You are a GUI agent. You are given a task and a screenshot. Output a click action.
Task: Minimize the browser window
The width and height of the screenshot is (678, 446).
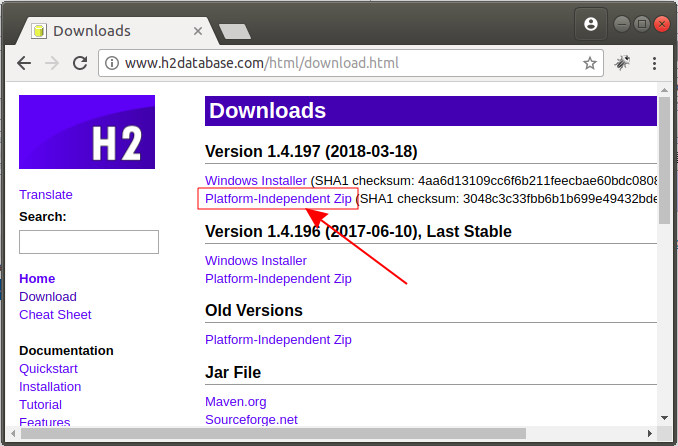click(x=622, y=24)
